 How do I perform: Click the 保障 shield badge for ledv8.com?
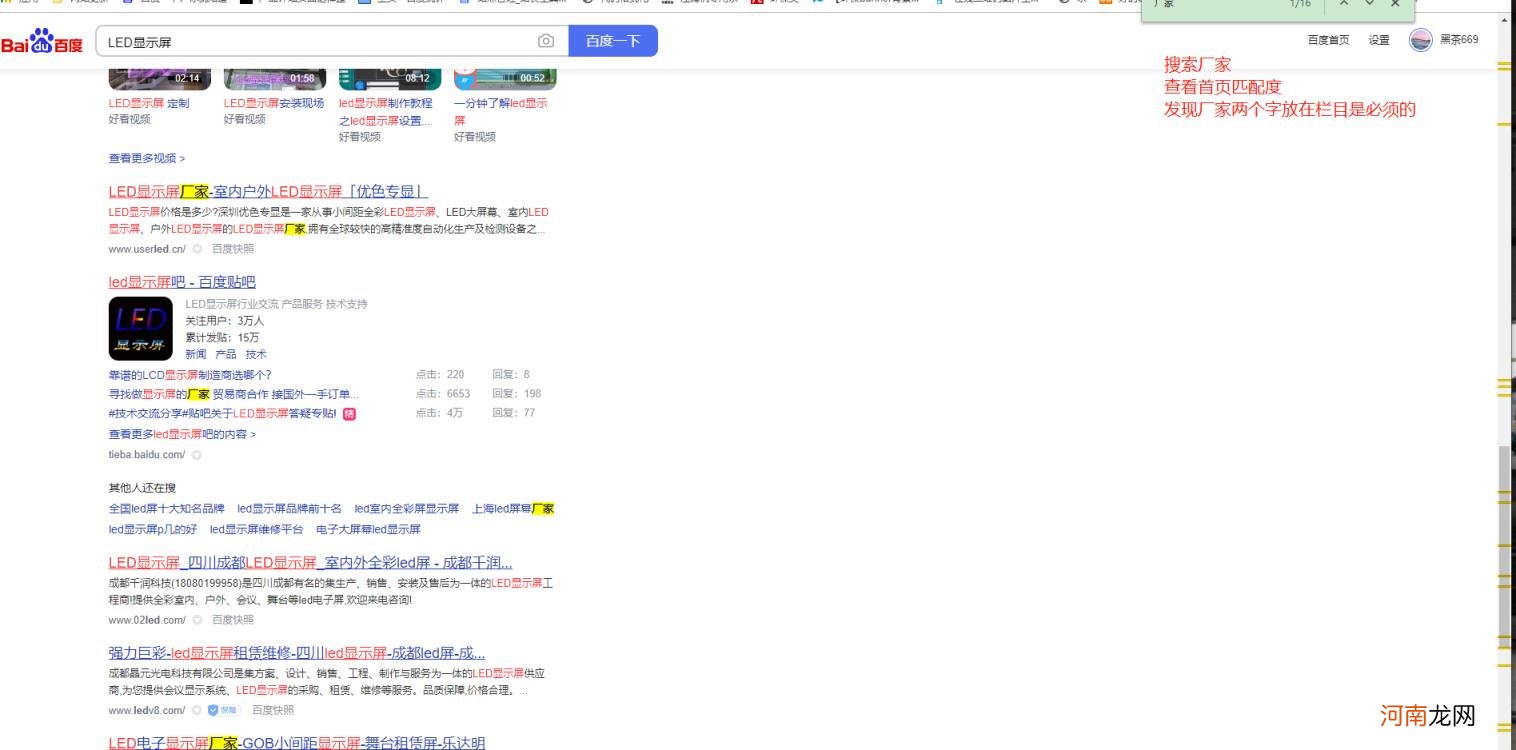click(224, 710)
